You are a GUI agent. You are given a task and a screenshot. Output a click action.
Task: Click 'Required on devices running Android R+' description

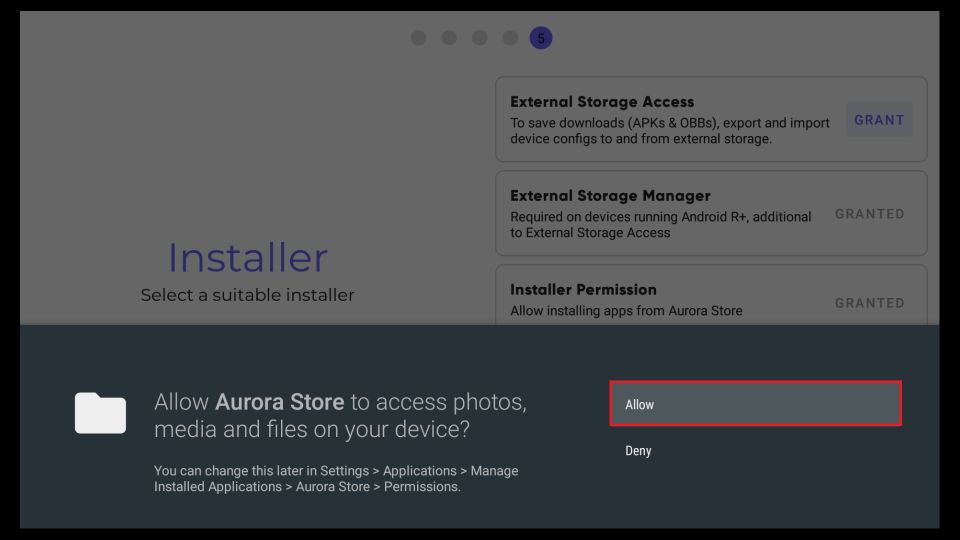pyautogui.click(x=661, y=225)
